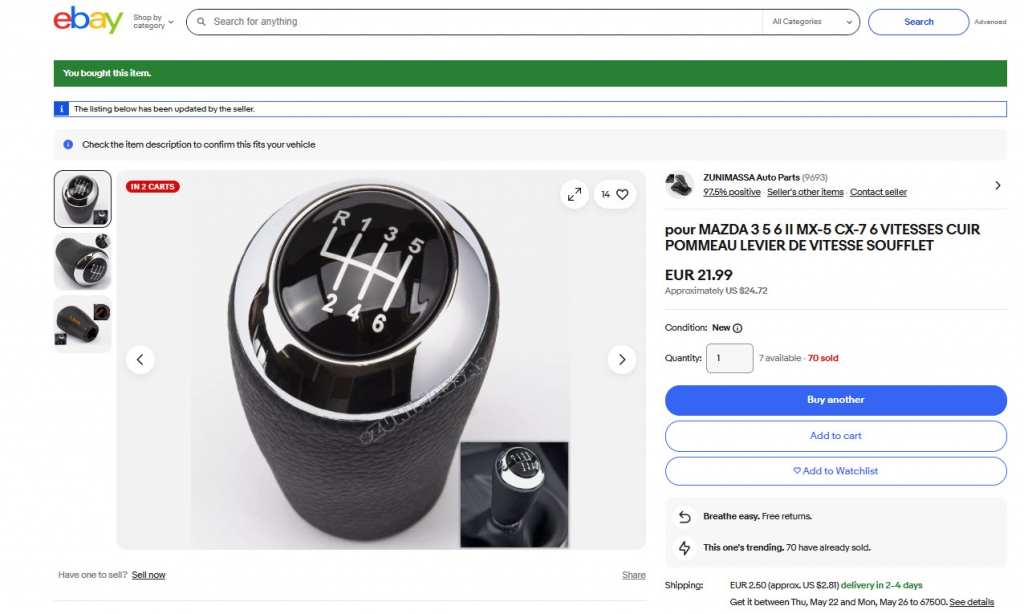Click the condition info icon next to New
Viewport: 1024px width, 614px height.
(x=737, y=329)
